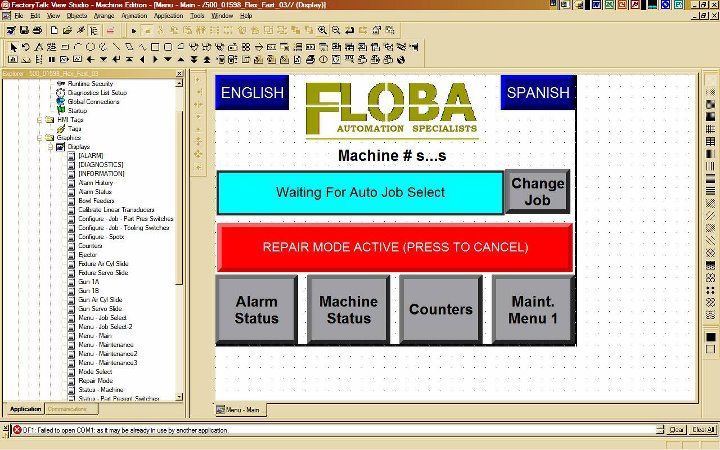Viewport: 720px width, 450px height.
Task: Switch to the Communications tab
Action: click(66, 409)
